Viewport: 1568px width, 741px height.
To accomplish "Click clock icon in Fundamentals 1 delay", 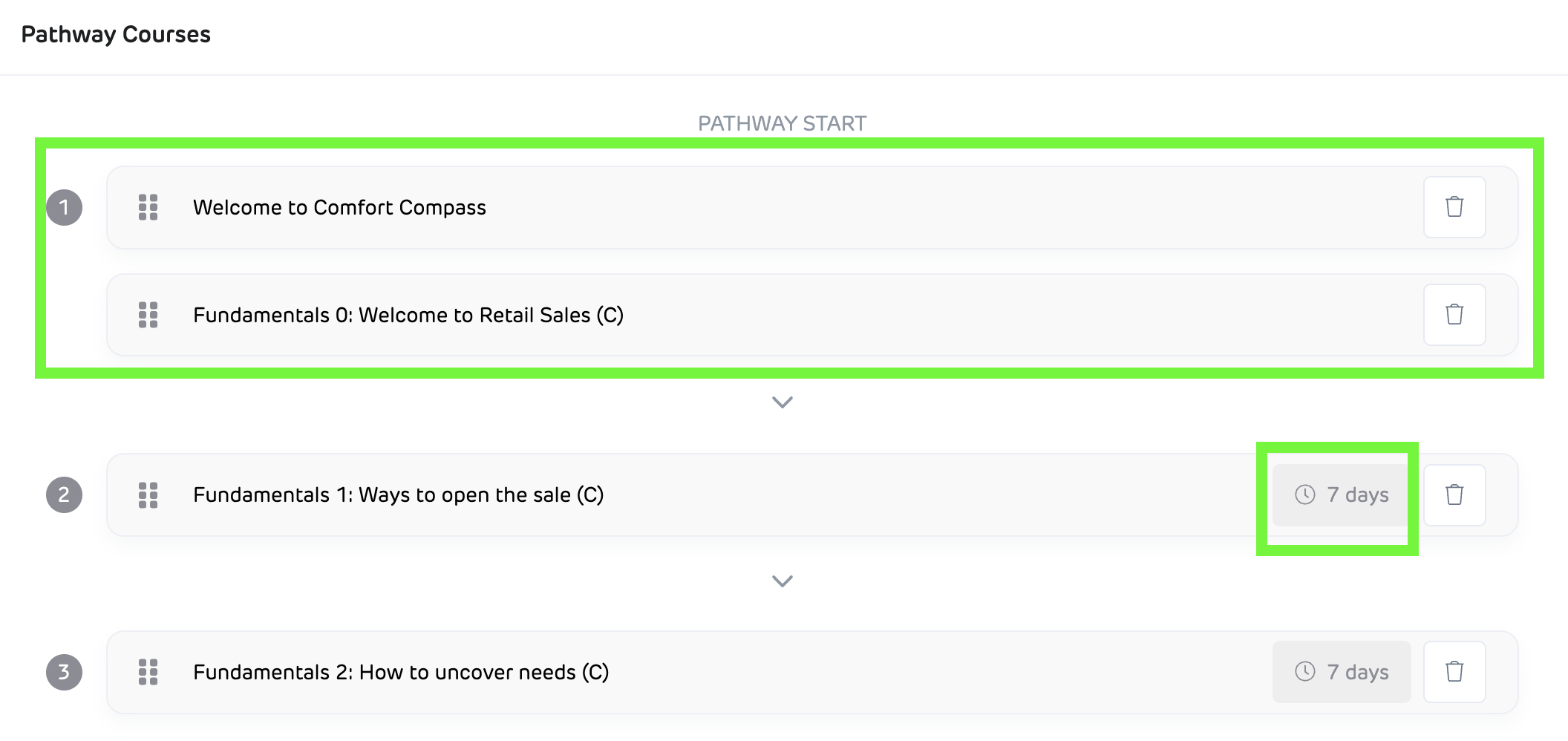I will [x=1305, y=494].
